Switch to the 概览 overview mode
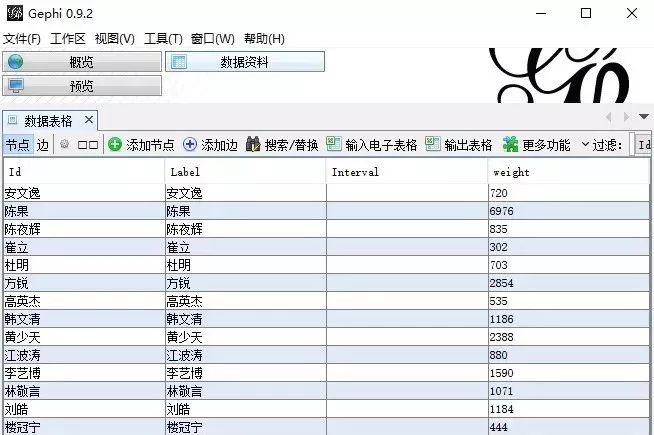Viewport: 654px width, 435px height. click(82, 62)
